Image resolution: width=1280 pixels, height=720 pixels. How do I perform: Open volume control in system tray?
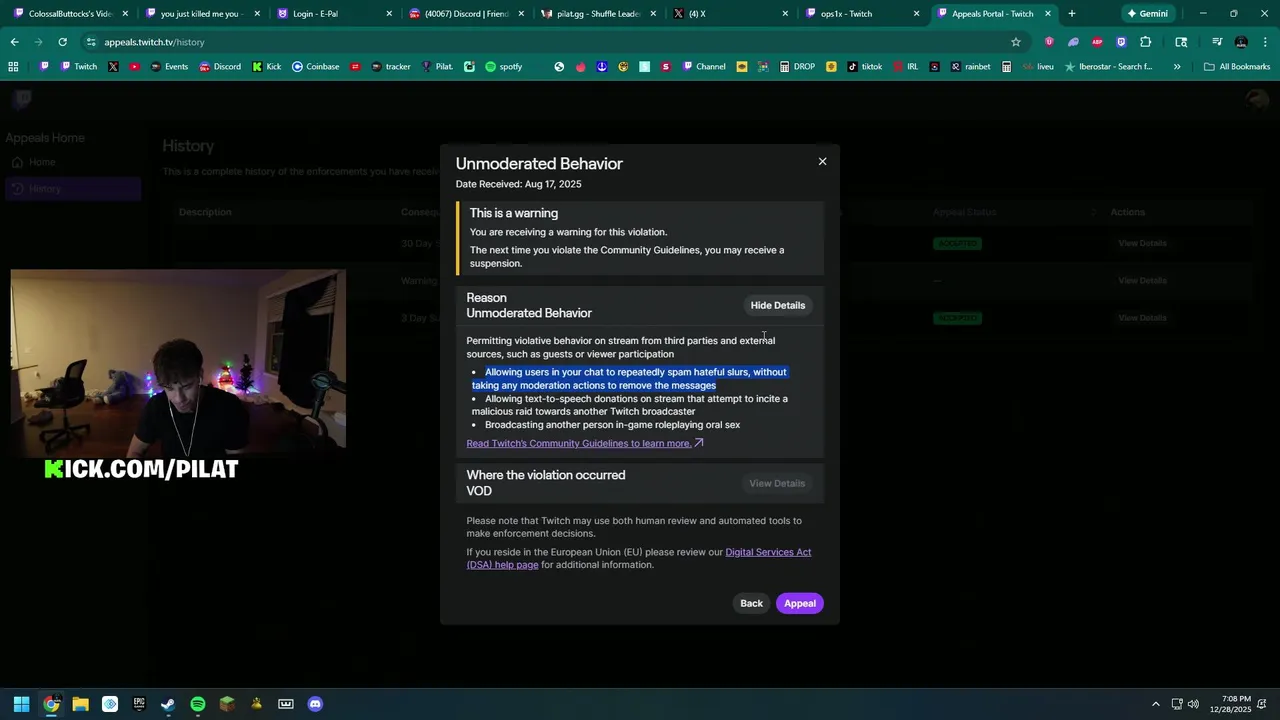point(1193,704)
